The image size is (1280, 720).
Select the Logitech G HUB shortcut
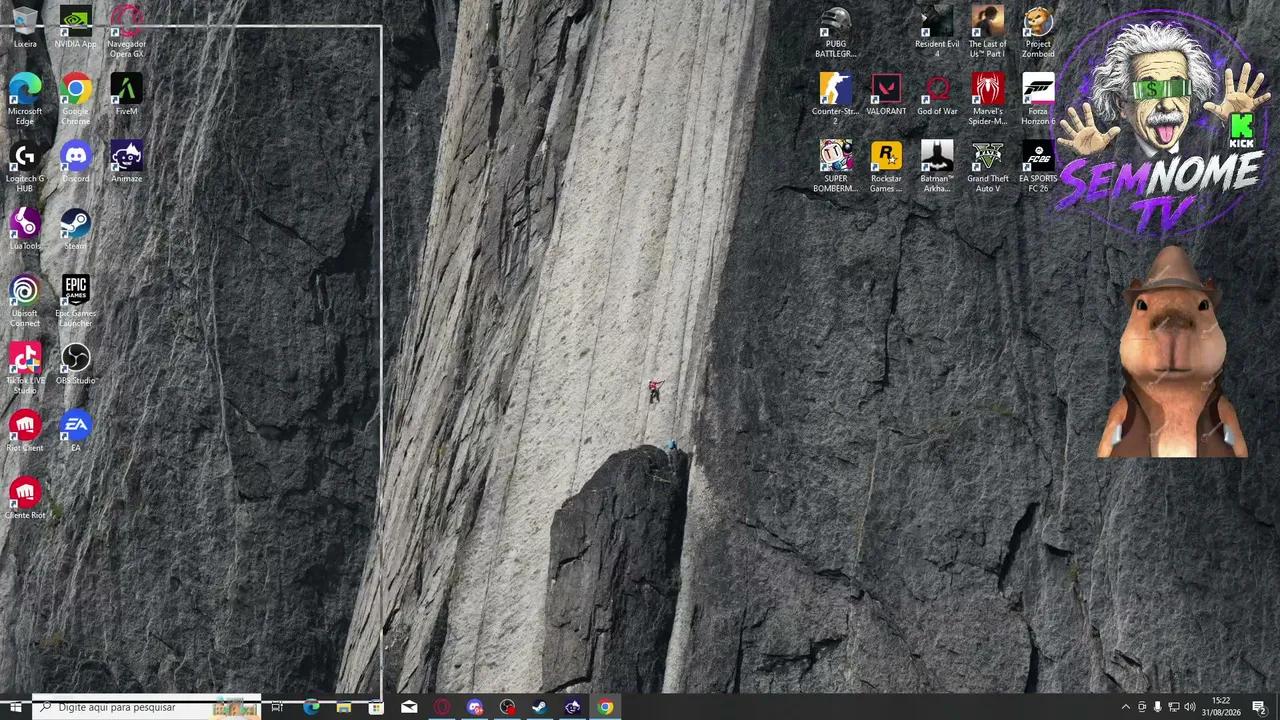tap(25, 166)
